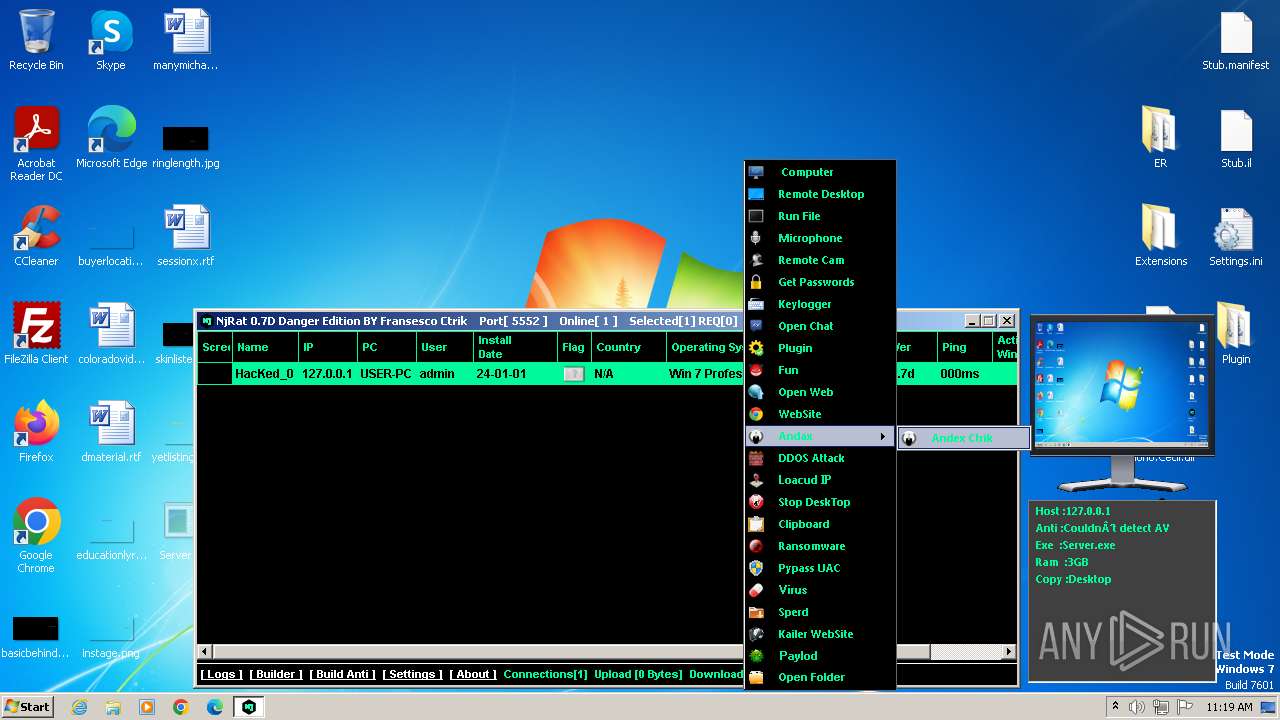Click Exe :Server.exe info line
The height and width of the screenshot is (720, 1280).
(1075, 545)
